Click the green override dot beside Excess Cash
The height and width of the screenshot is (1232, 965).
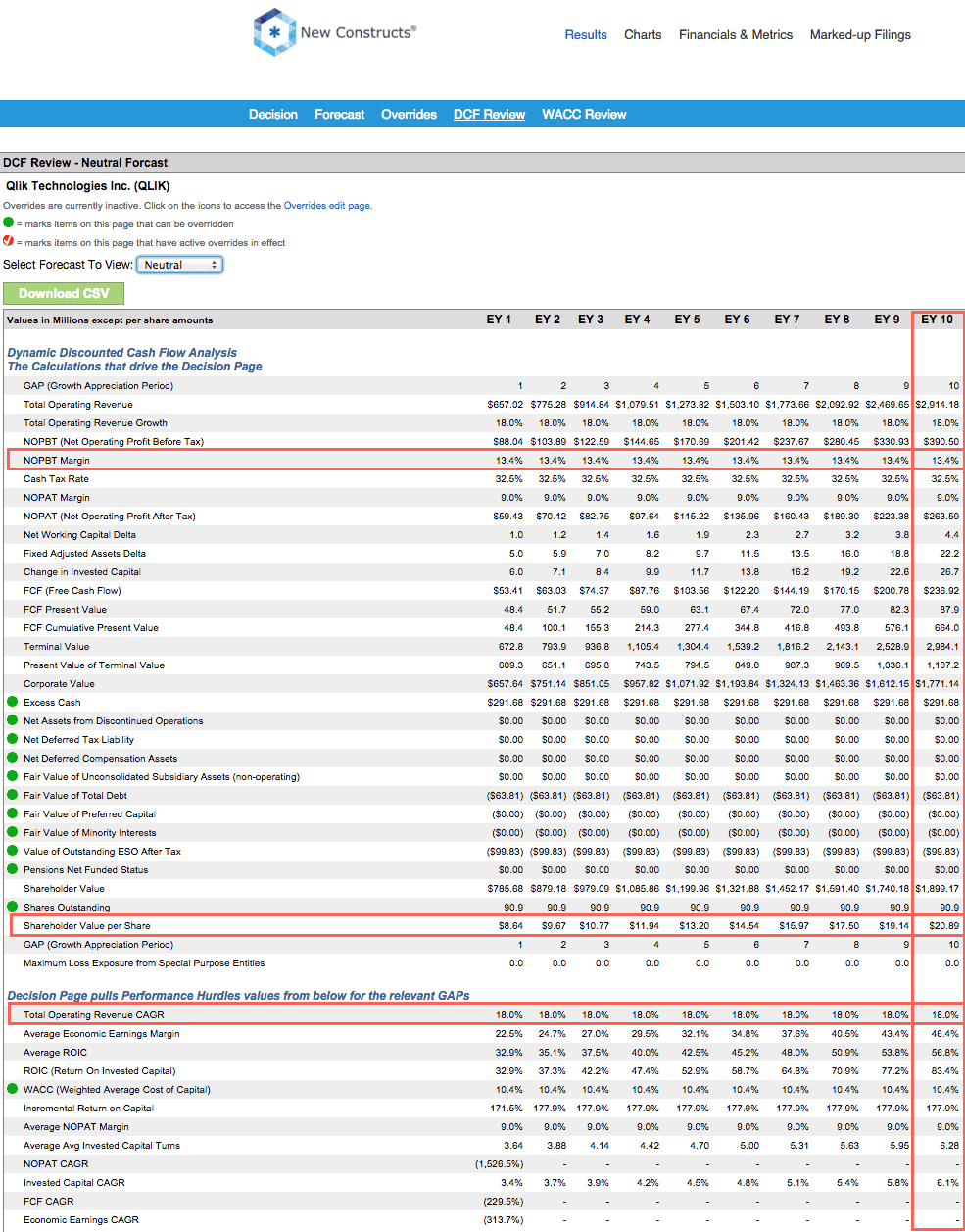(x=12, y=702)
